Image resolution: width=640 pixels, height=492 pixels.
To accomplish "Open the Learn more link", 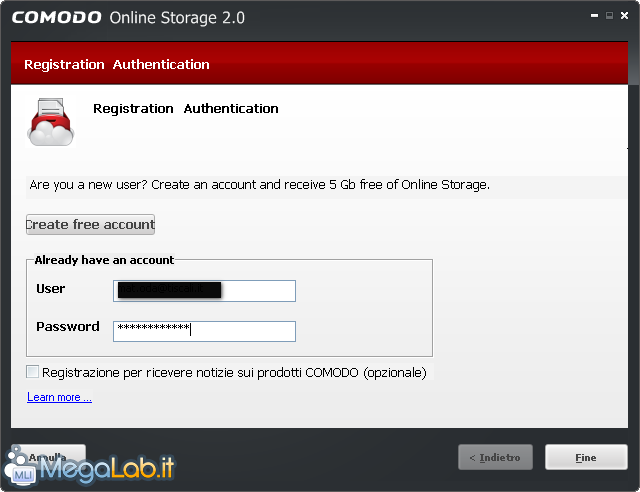I will [x=59, y=397].
